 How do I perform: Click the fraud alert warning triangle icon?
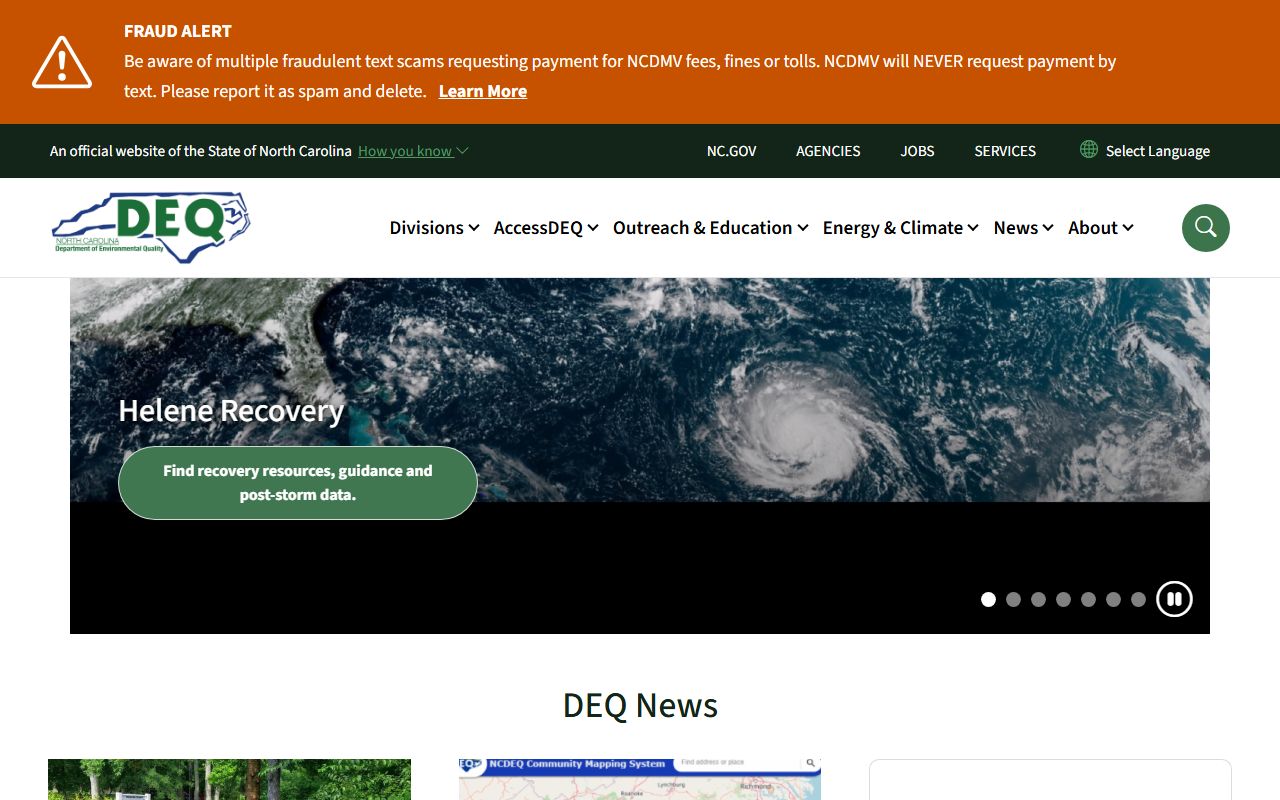coord(62,62)
